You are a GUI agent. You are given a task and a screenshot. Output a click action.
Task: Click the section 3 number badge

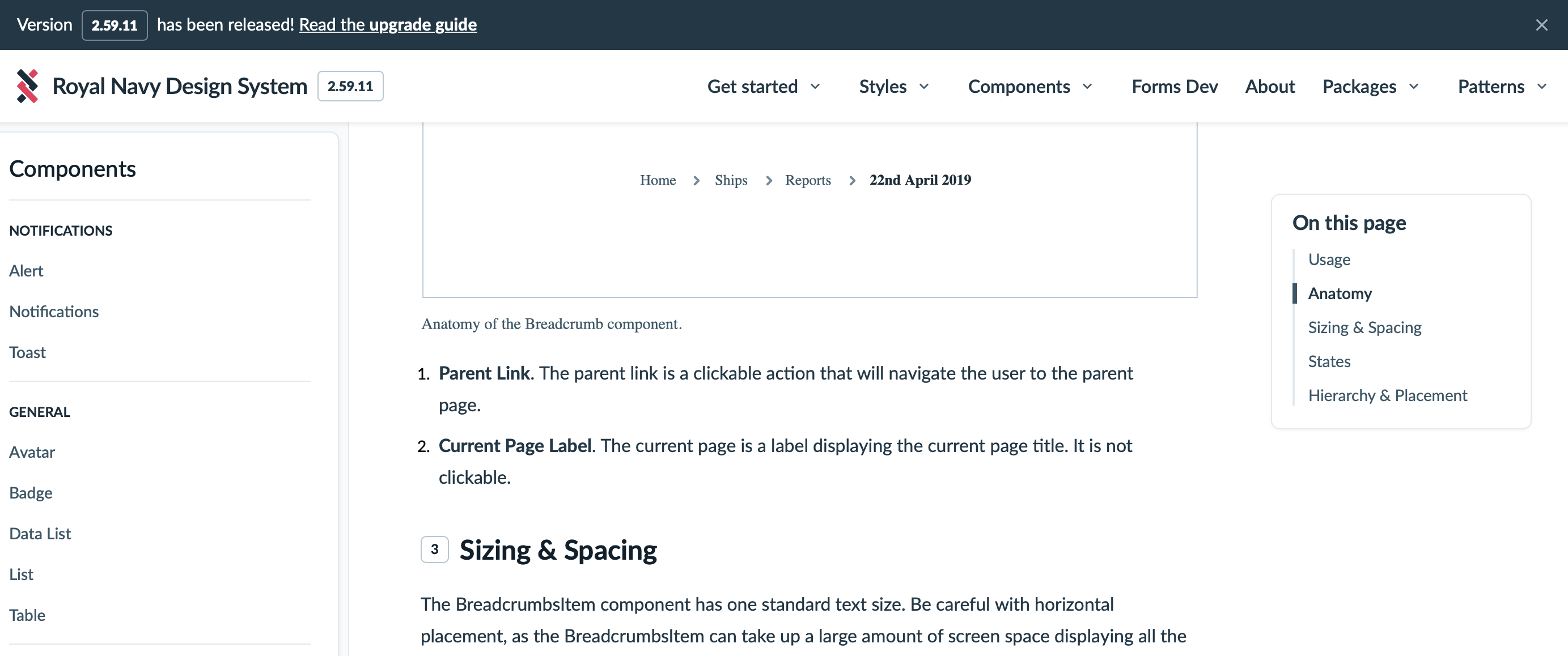point(434,549)
